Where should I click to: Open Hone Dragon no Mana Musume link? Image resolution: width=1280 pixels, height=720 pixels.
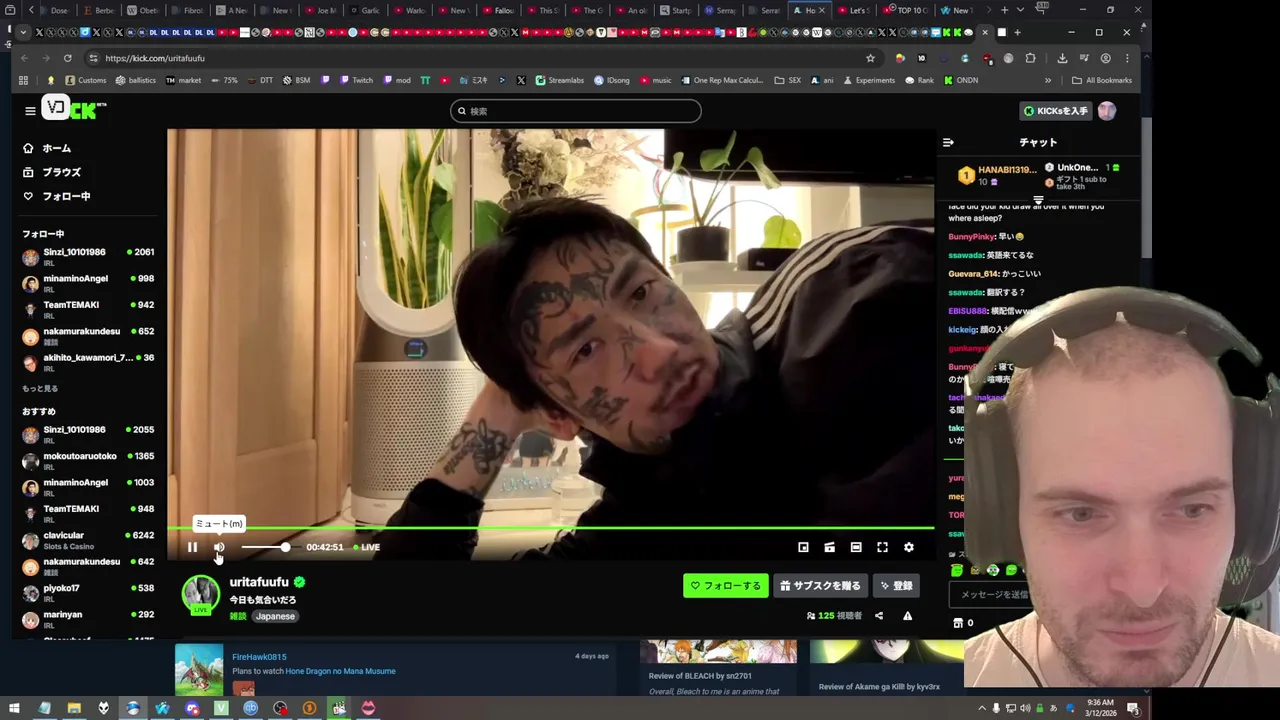tap(341, 671)
